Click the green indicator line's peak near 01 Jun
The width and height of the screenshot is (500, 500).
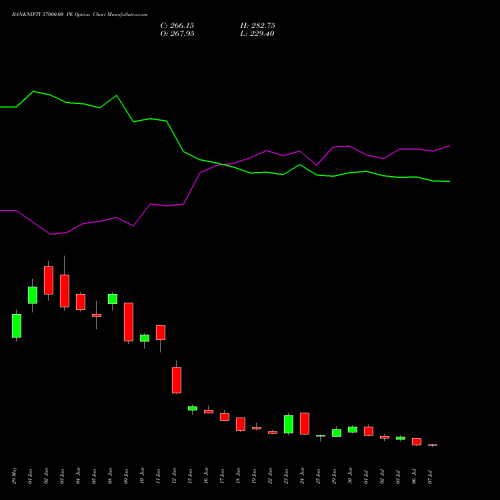[33, 91]
